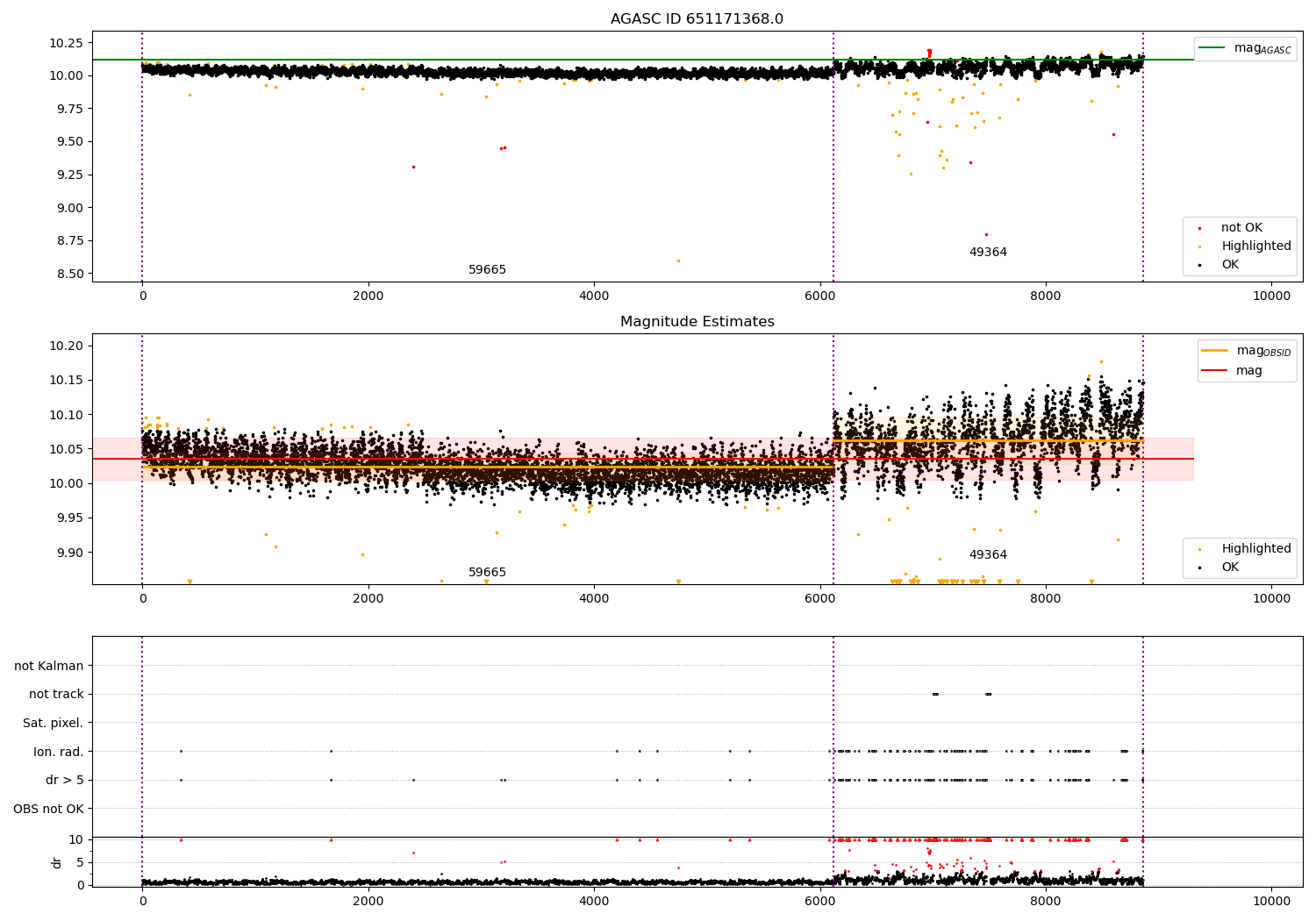The height and width of the screenshot is (921, 1316).
Task: Click x-axis tick 10000 under the top plot
Action: coord(1272,296)
